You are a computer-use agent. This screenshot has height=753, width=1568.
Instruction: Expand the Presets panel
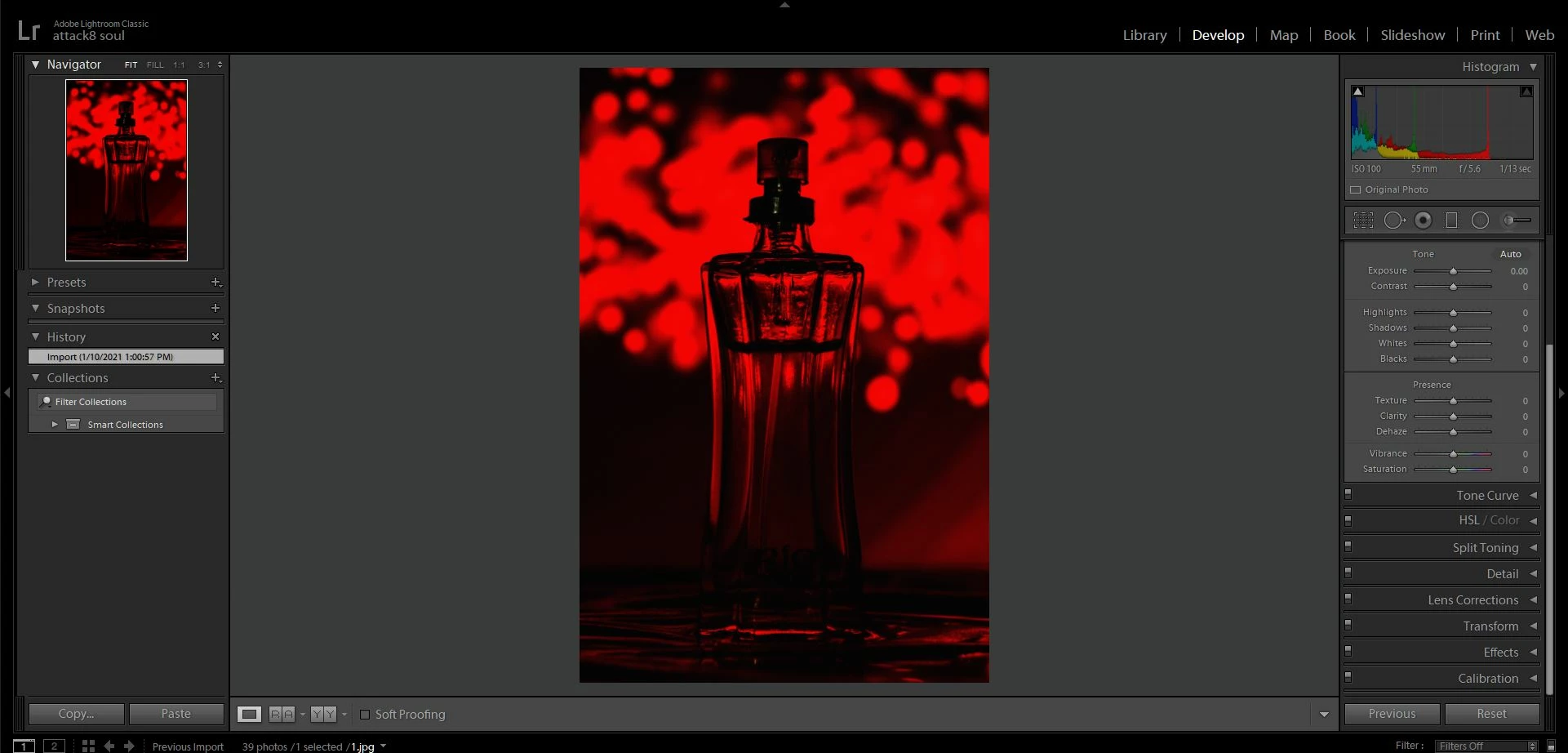click(x=35, y=282)
